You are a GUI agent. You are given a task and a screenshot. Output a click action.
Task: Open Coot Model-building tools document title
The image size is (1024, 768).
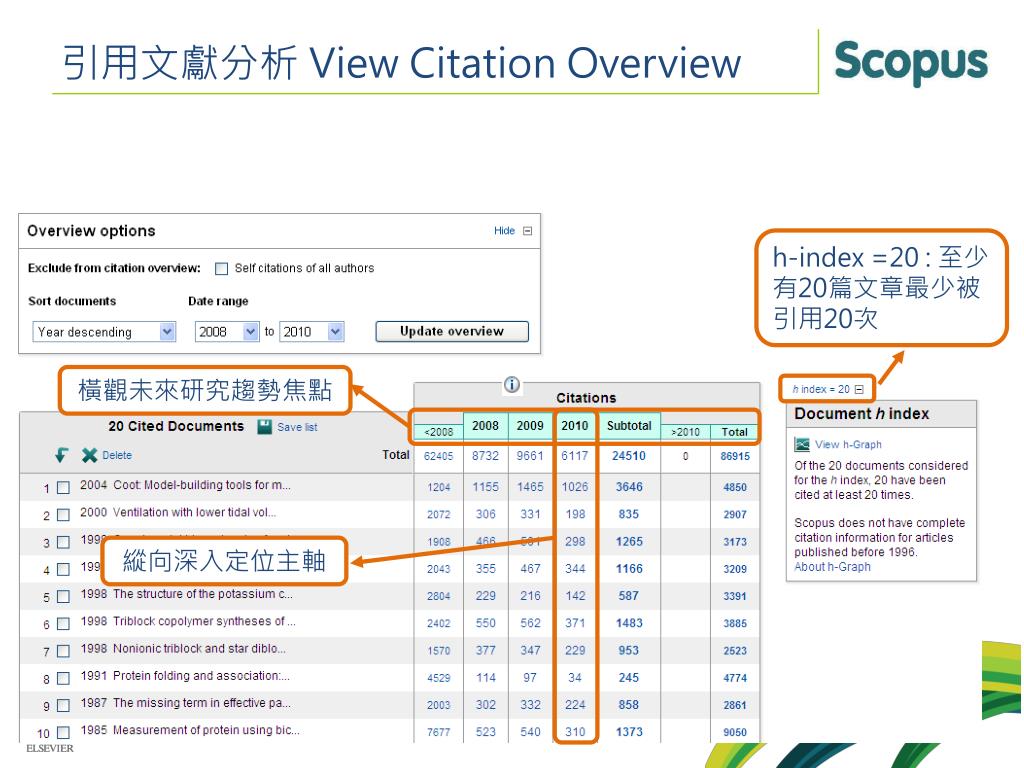click(x=202, y=485)
